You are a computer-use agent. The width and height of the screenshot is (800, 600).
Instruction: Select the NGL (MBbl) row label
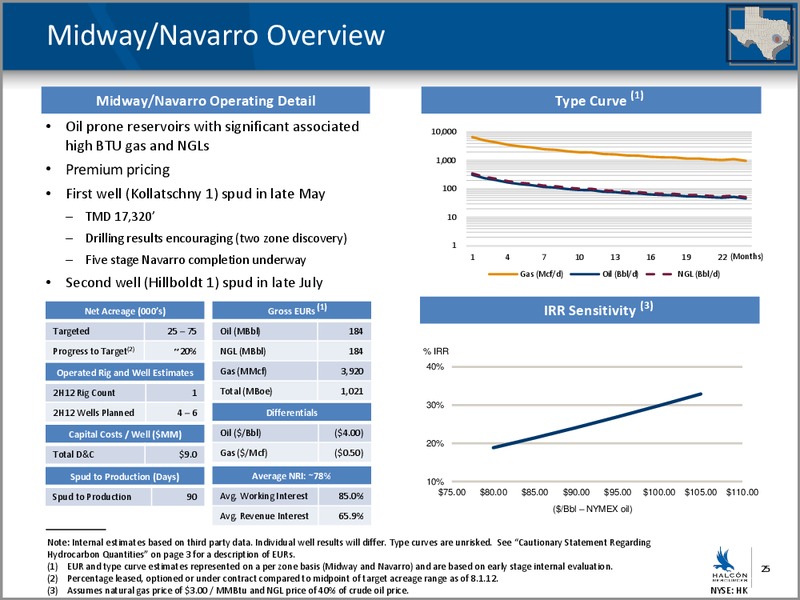tap(243, 351)
